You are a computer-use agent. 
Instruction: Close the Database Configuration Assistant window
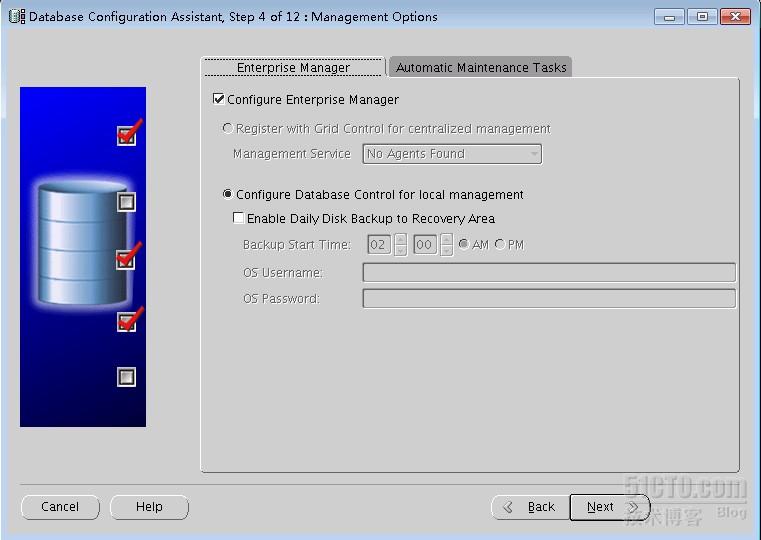735,17
